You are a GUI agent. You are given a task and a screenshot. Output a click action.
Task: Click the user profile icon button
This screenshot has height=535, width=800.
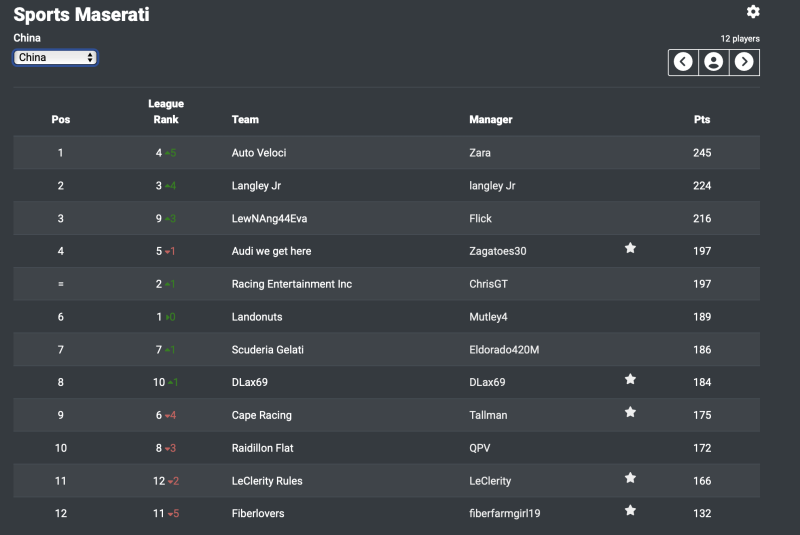(714, 62)
